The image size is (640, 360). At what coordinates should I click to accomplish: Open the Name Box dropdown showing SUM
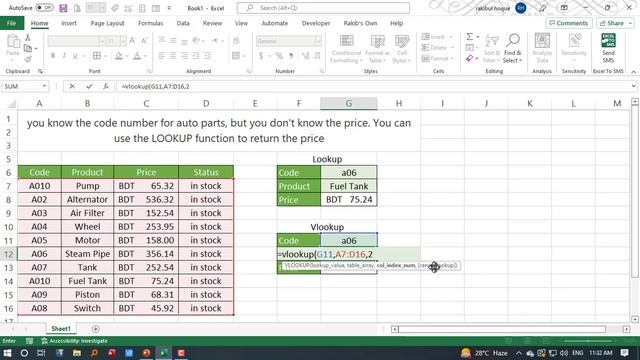click(44, 87)
